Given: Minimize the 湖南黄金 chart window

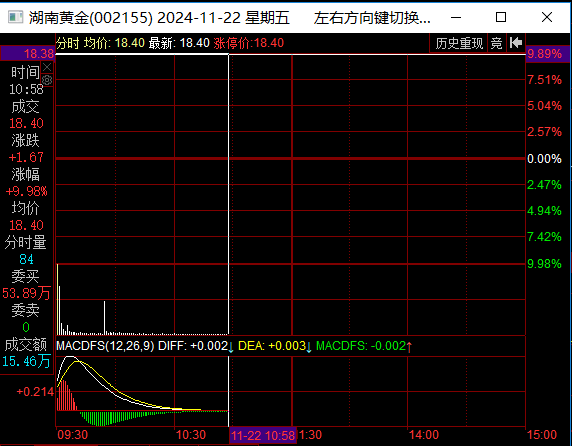Looking at the screenshot, I should click(x=456, y=17).
